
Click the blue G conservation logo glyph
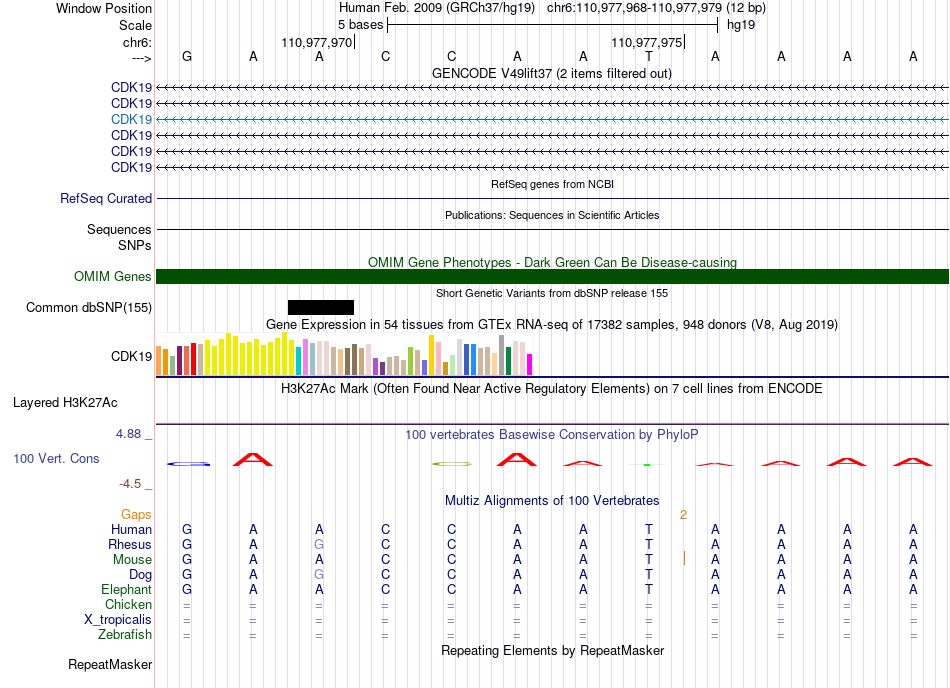(x=188, y=464)
